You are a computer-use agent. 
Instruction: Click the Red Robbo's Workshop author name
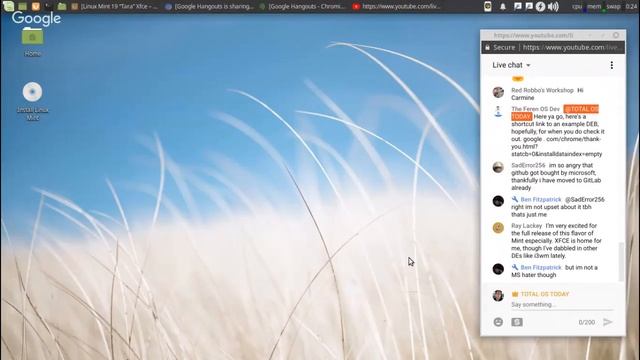[542, 90]
